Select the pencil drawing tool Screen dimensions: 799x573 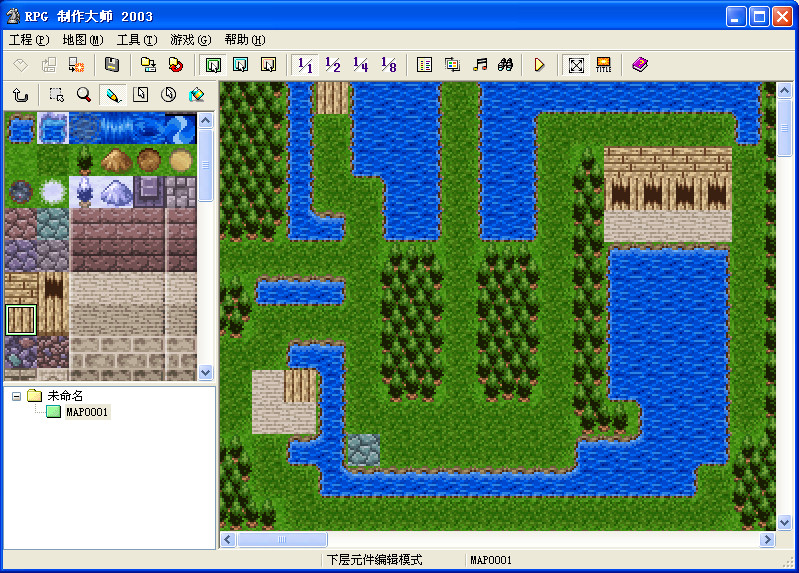coord(113,95)
